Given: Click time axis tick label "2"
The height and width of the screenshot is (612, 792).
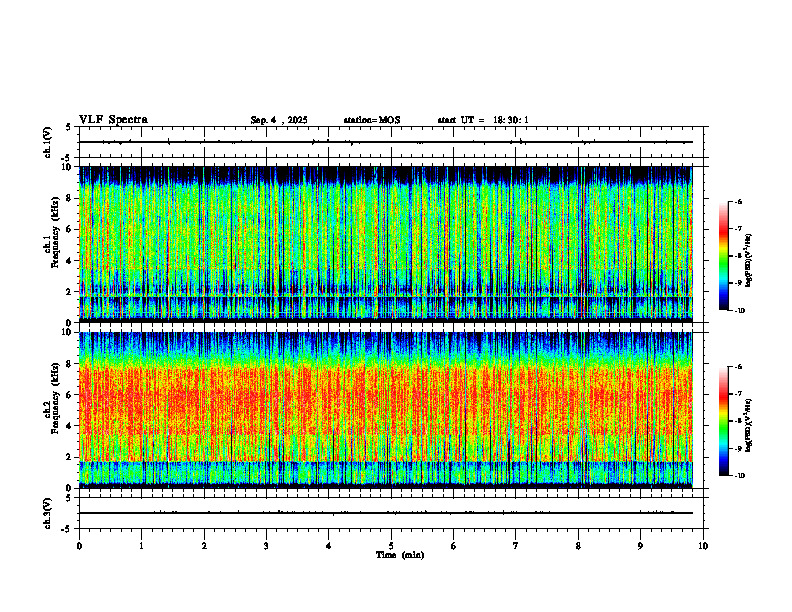Looking at the screenshot, I should 204,546.
